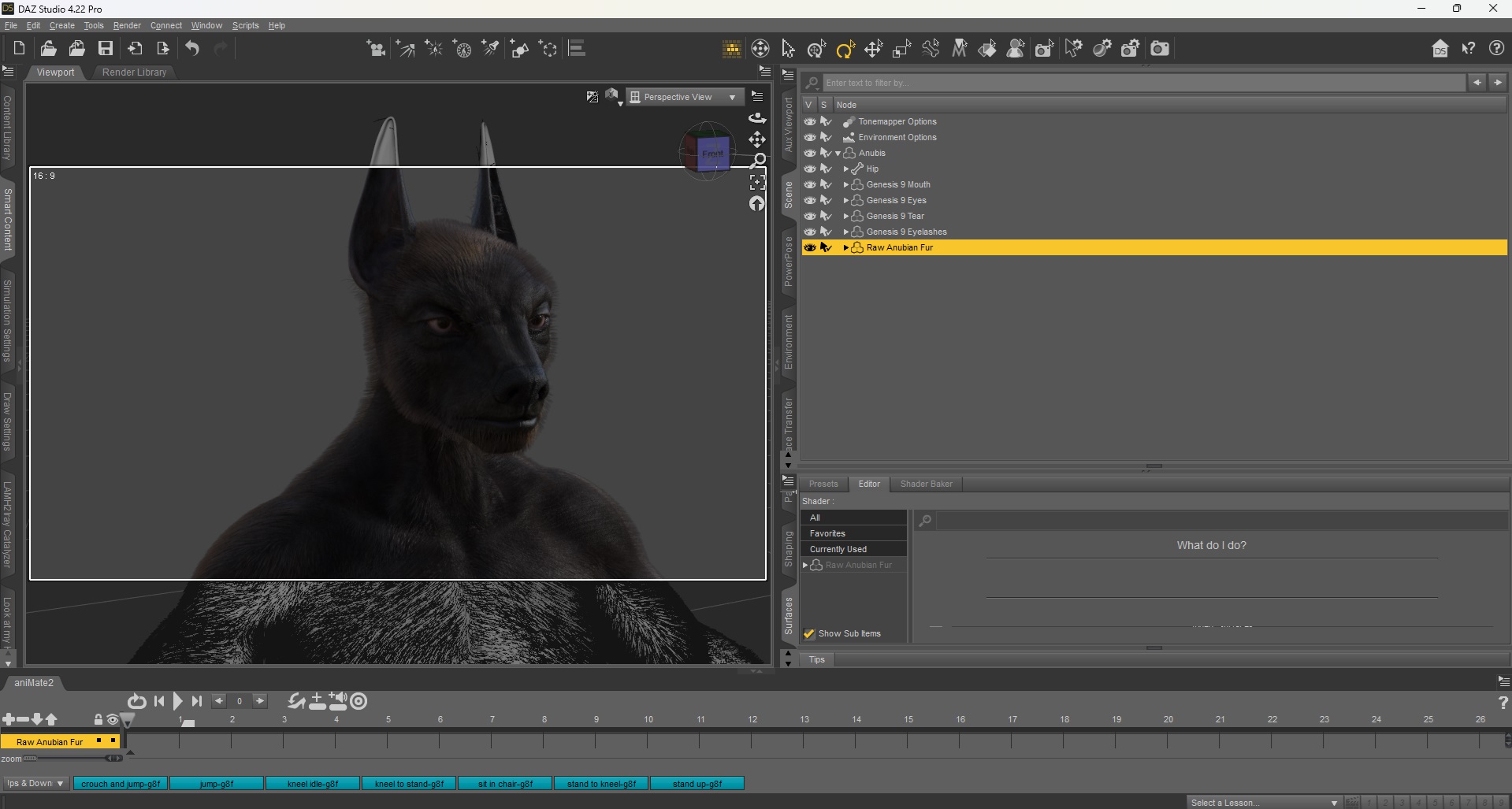This screenshot has width=1512, height=809.
Task: Create a new scene with the New icon
Action: coord(19,49)
